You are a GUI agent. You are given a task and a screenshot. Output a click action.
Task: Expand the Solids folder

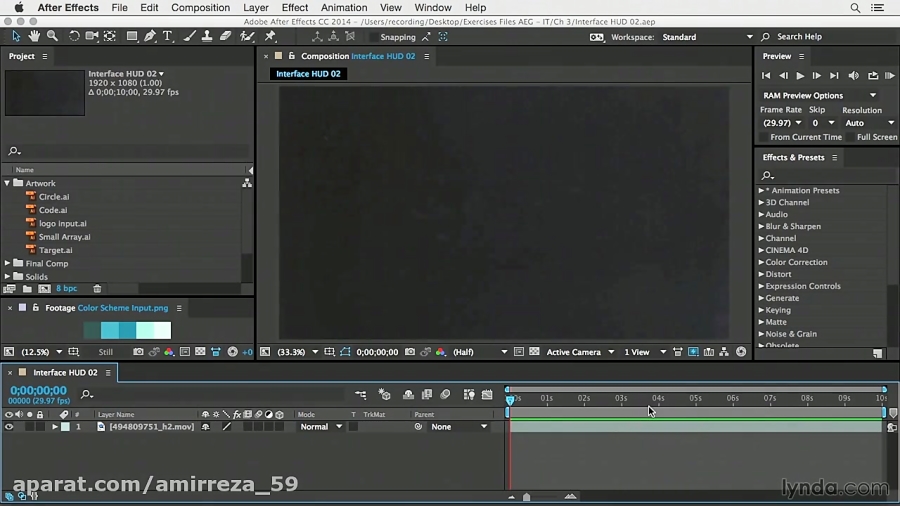coord(7,277)
